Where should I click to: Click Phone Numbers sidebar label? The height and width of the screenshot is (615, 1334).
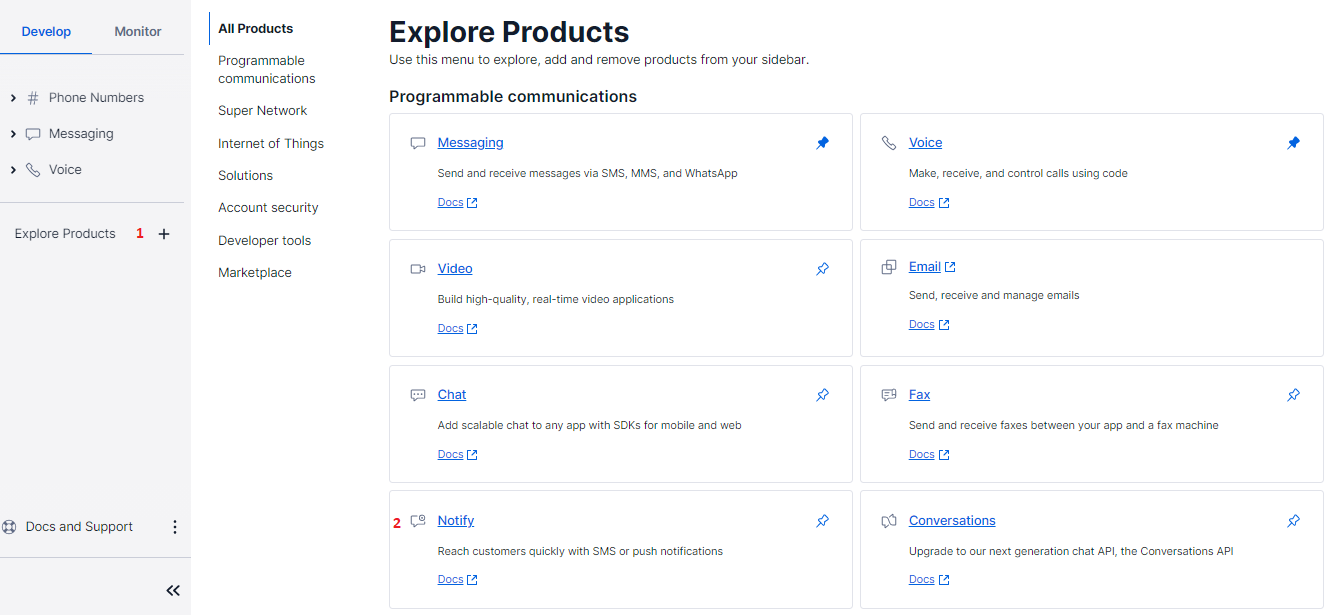[x=96, y=98]
